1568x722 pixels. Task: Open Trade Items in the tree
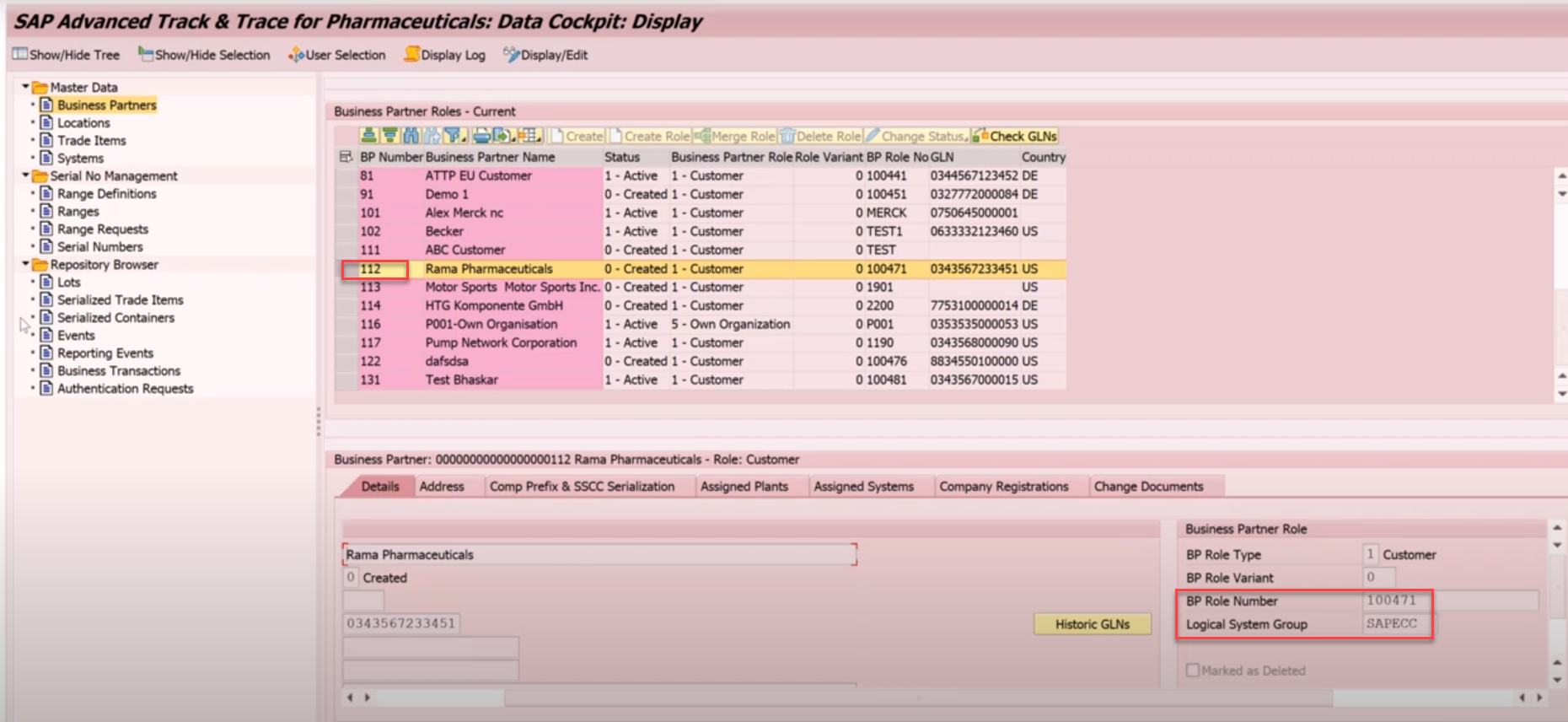click(91, 141)
